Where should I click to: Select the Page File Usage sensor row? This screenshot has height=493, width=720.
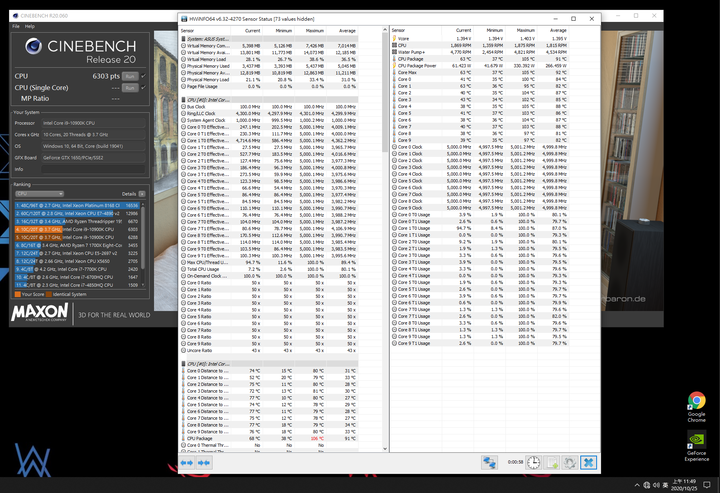point(269,86)
